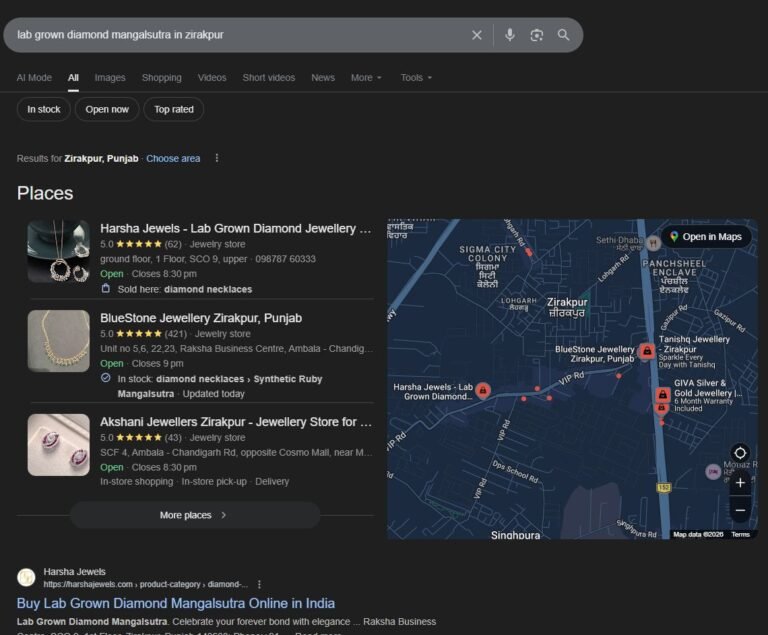
Task: Click Sethi Dhaba restaurant map icon
Action: pyautogui.click(x=653, y=243)
